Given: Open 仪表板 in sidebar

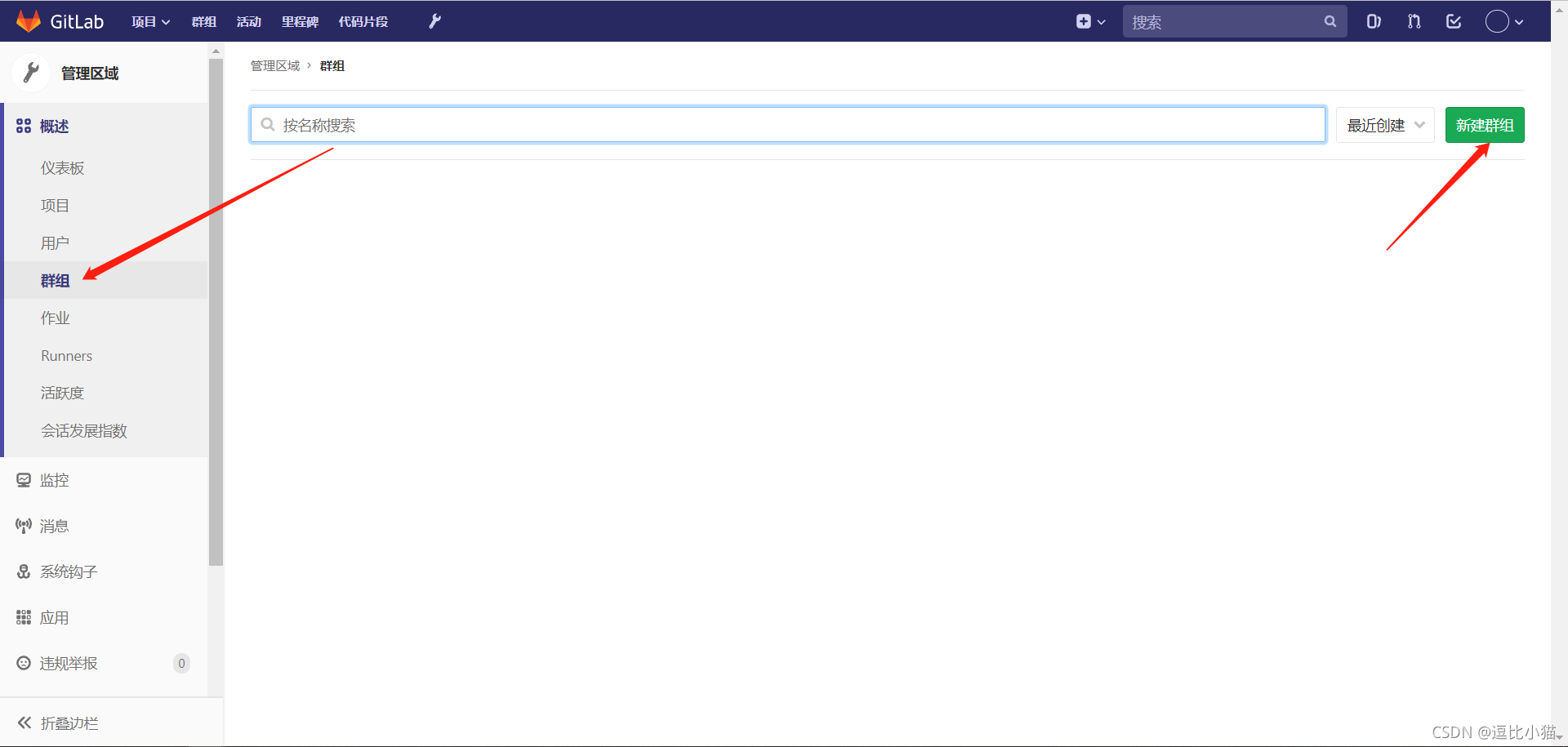Looking at the screenshot, I should tap(63, 168).
